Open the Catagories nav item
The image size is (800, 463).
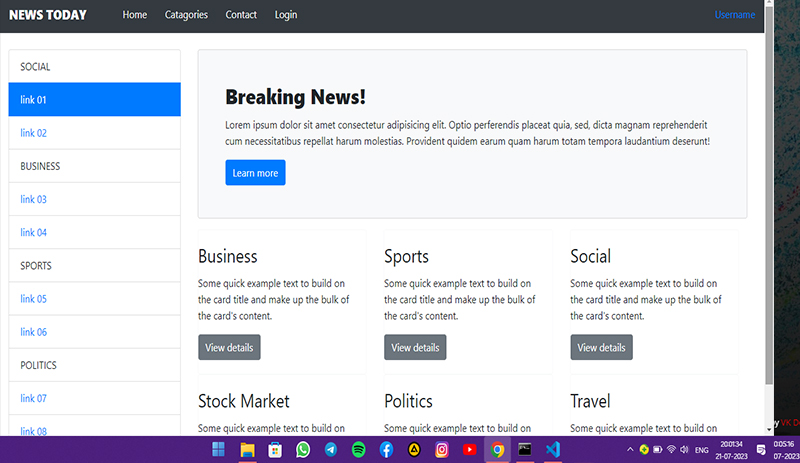186,15
